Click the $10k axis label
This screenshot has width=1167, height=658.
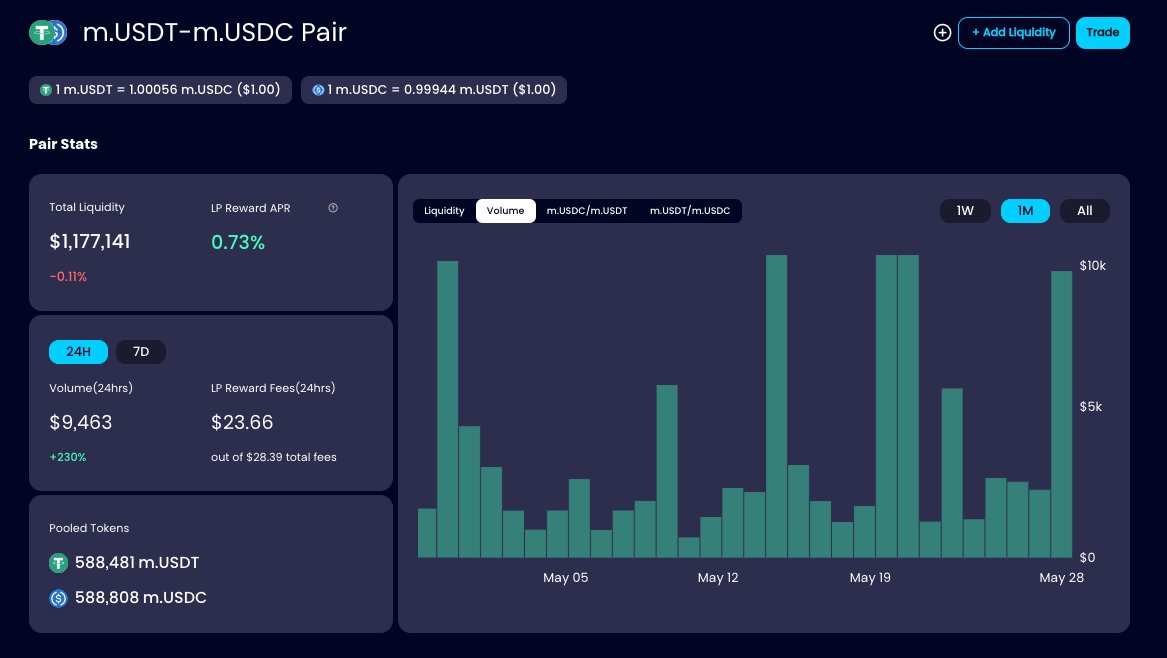coord(1093,266)
